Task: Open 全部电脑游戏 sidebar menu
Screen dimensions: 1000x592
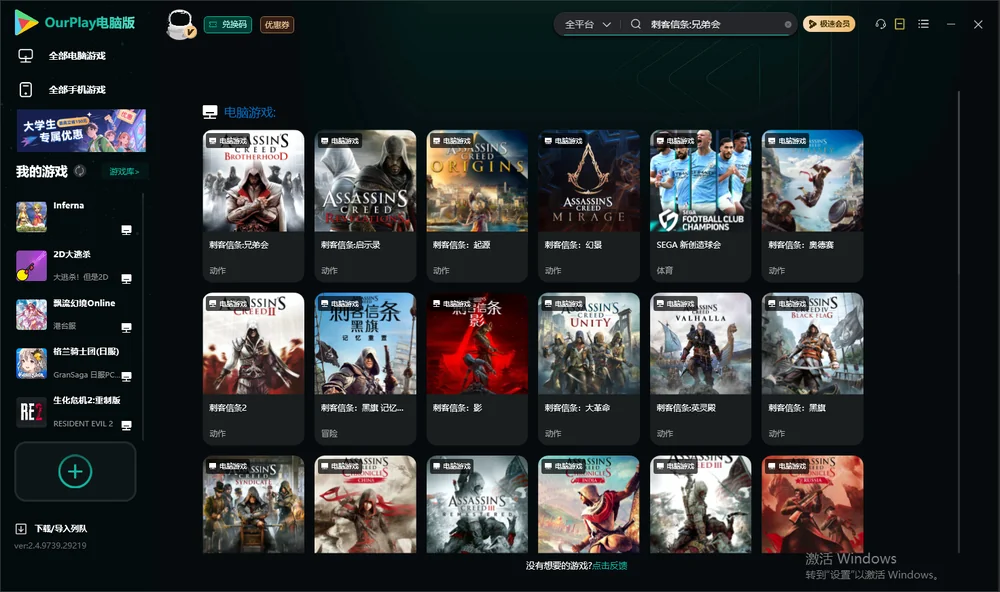Action: tap(77, 56)
